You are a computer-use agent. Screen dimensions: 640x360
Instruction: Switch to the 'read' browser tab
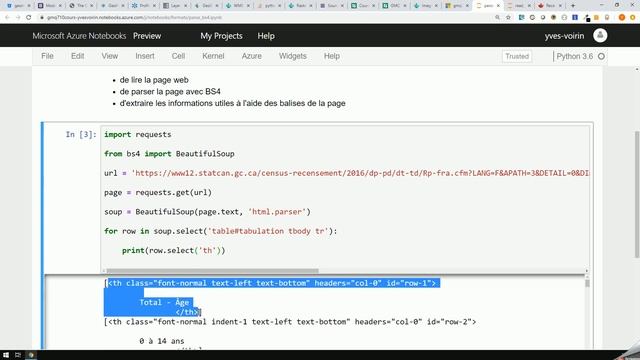pyautogui.click(x=519, y=6)
